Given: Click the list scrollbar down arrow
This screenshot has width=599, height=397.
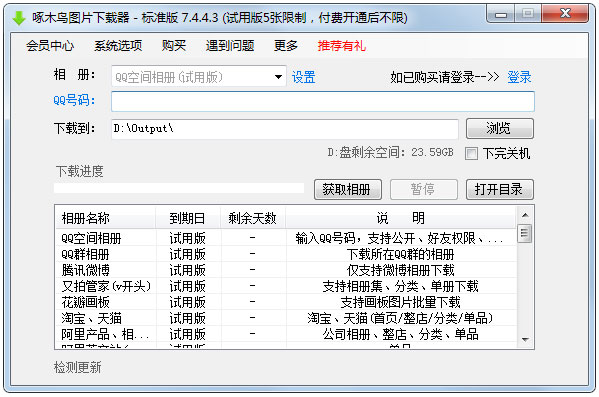Looking at the screenshot, I should tap(525, 339).
